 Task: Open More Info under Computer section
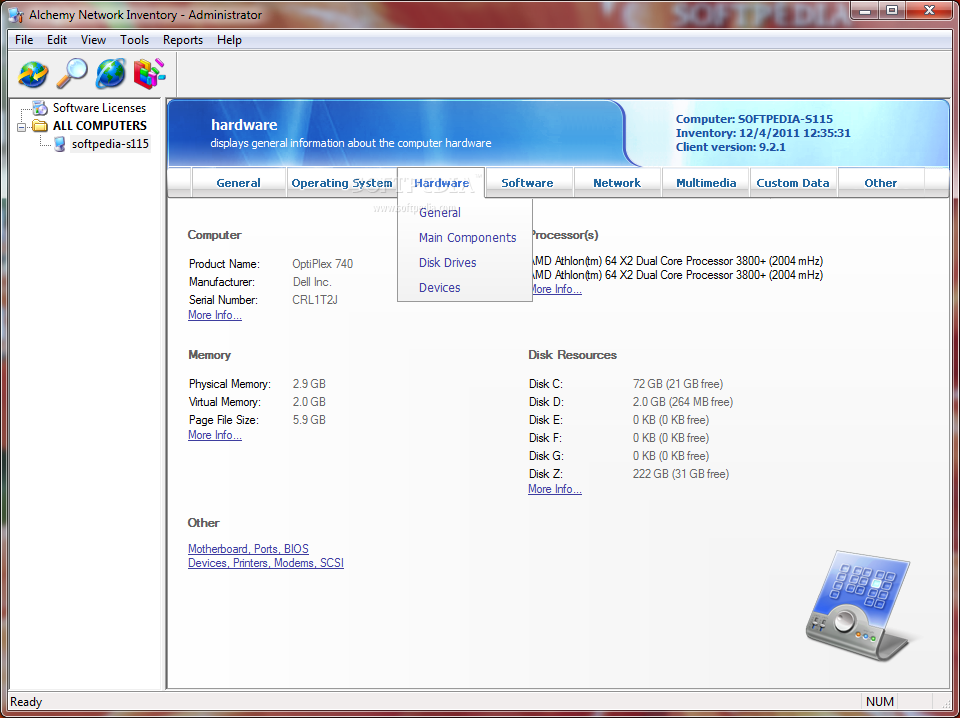pyautogui.click(x=215, y=315)
